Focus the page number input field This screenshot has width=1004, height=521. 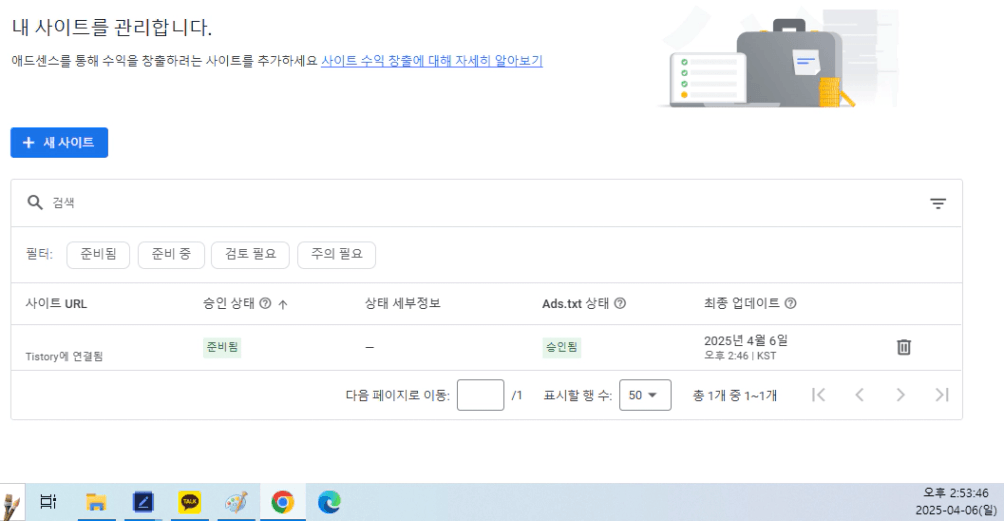[x=480, y=395]
